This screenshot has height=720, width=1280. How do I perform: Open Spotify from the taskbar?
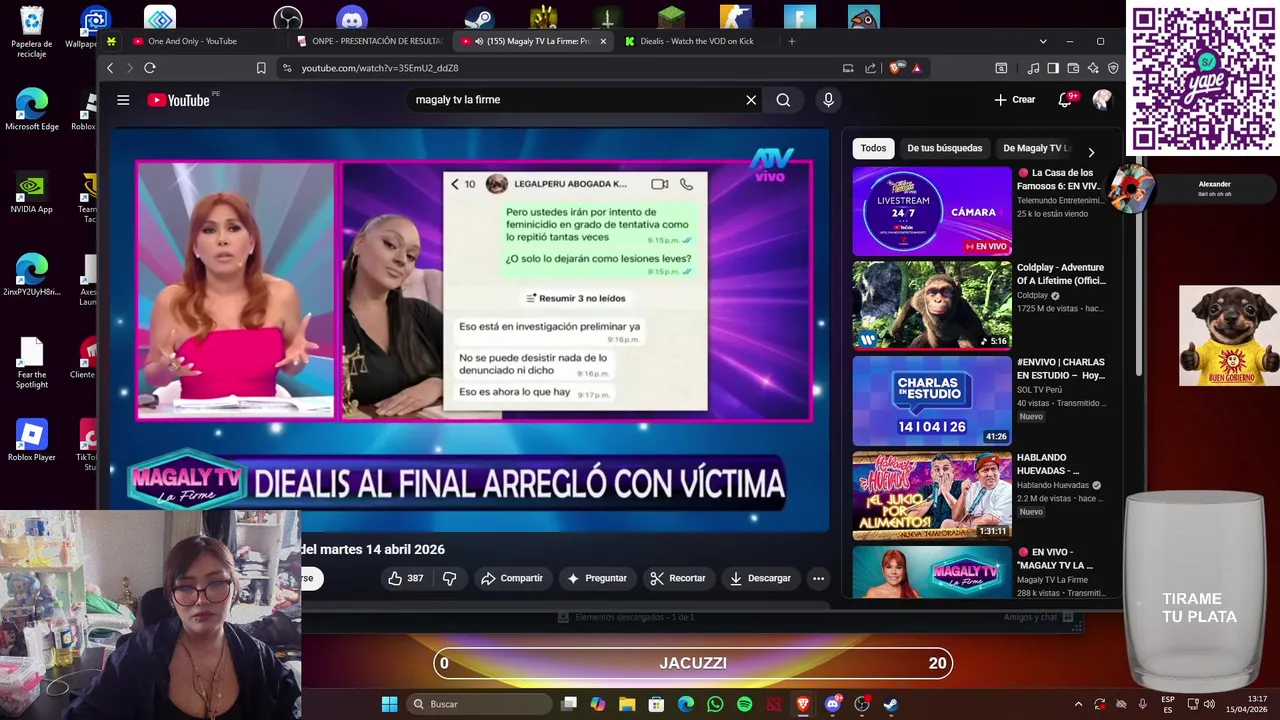(x=744, y=704)
